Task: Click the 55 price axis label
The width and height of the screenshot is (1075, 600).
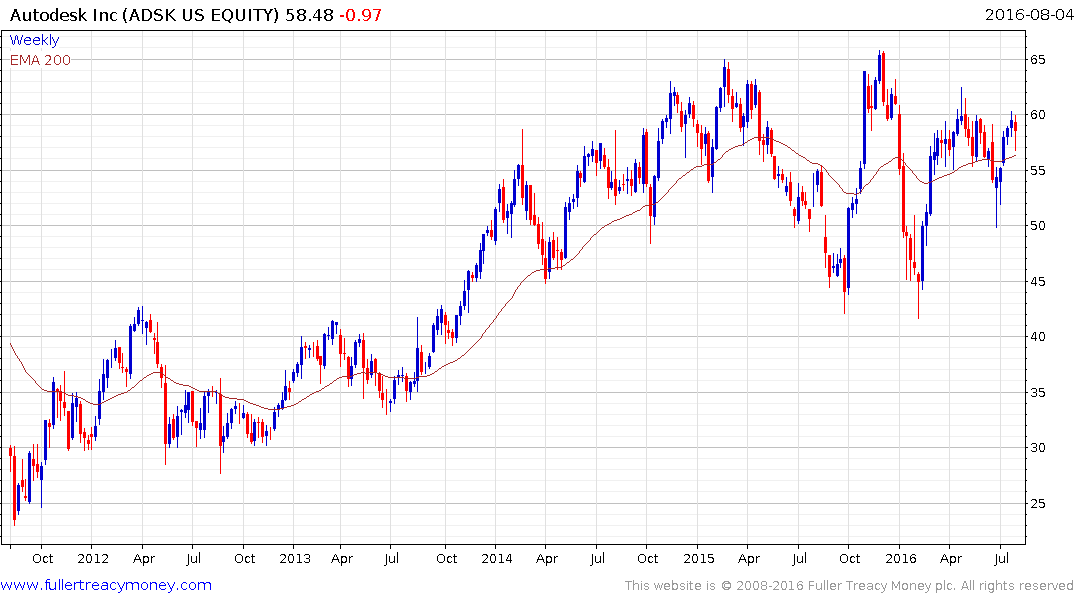Action: coord(1038,170)
